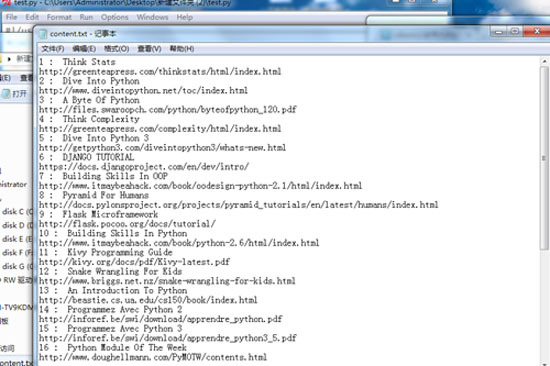Click the vertical scrollbar thumb in Notepad
Screen dimensions: 550x366
544,158
